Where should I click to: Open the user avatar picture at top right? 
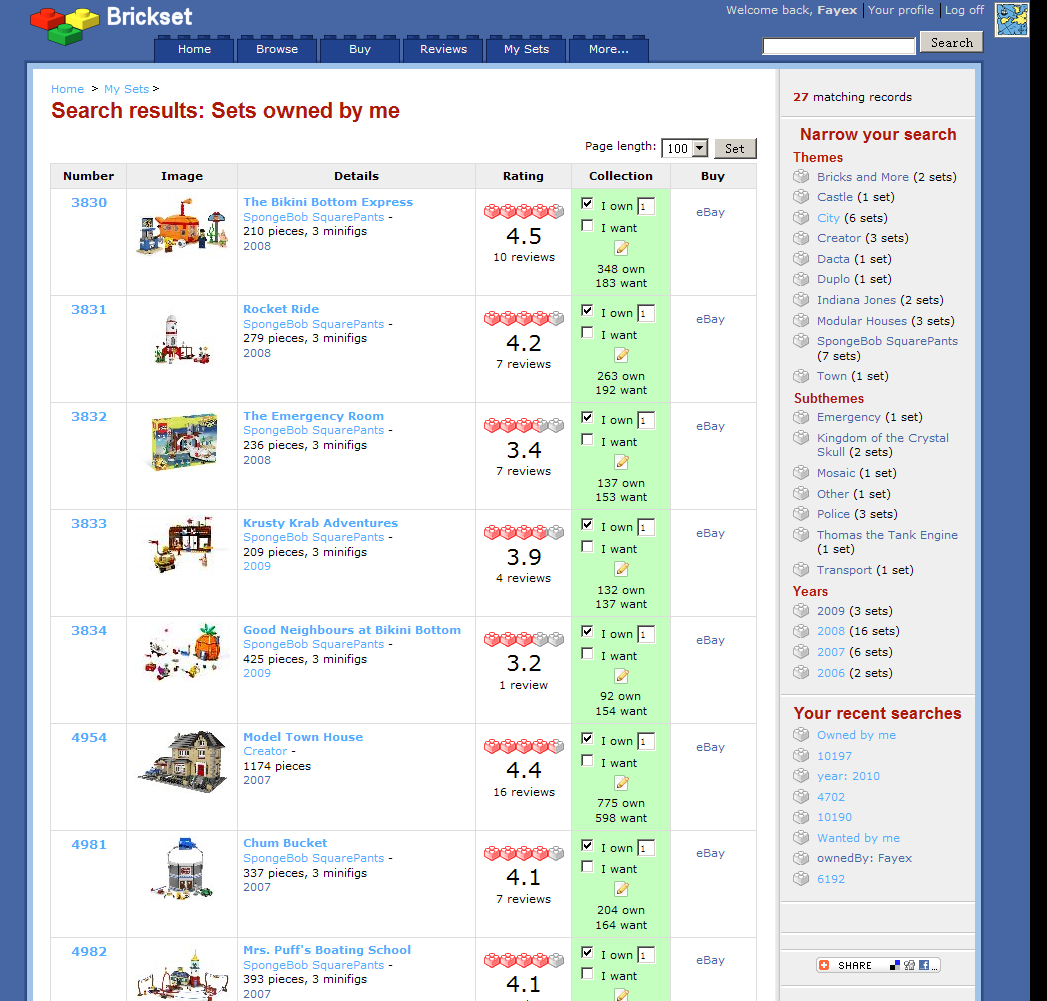pyautogui.click(x=1012, y=19)
